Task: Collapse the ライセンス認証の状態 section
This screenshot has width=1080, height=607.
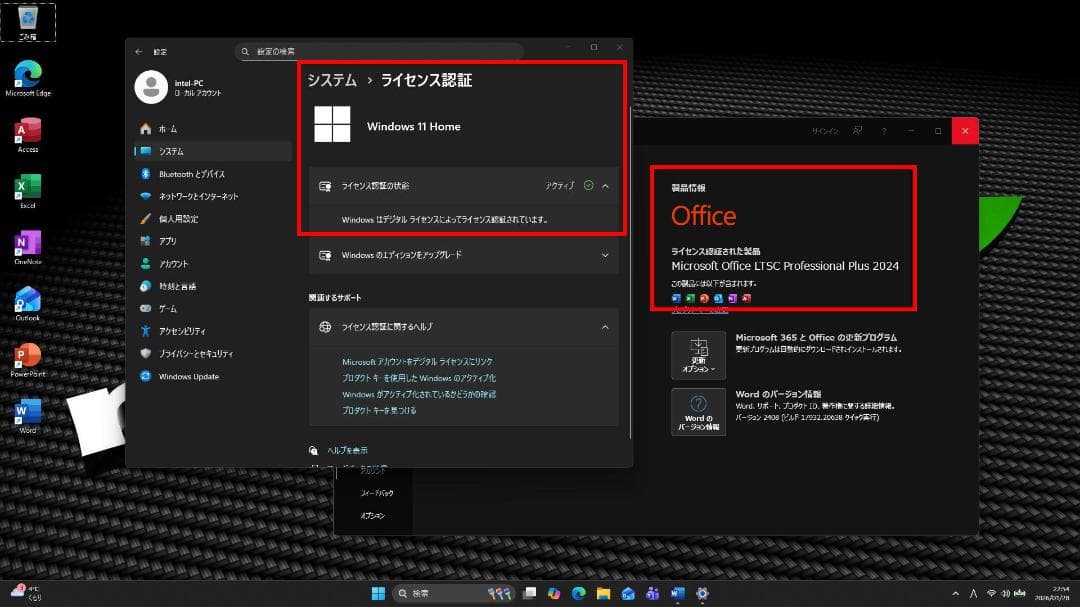Action: tap(604, 185)
